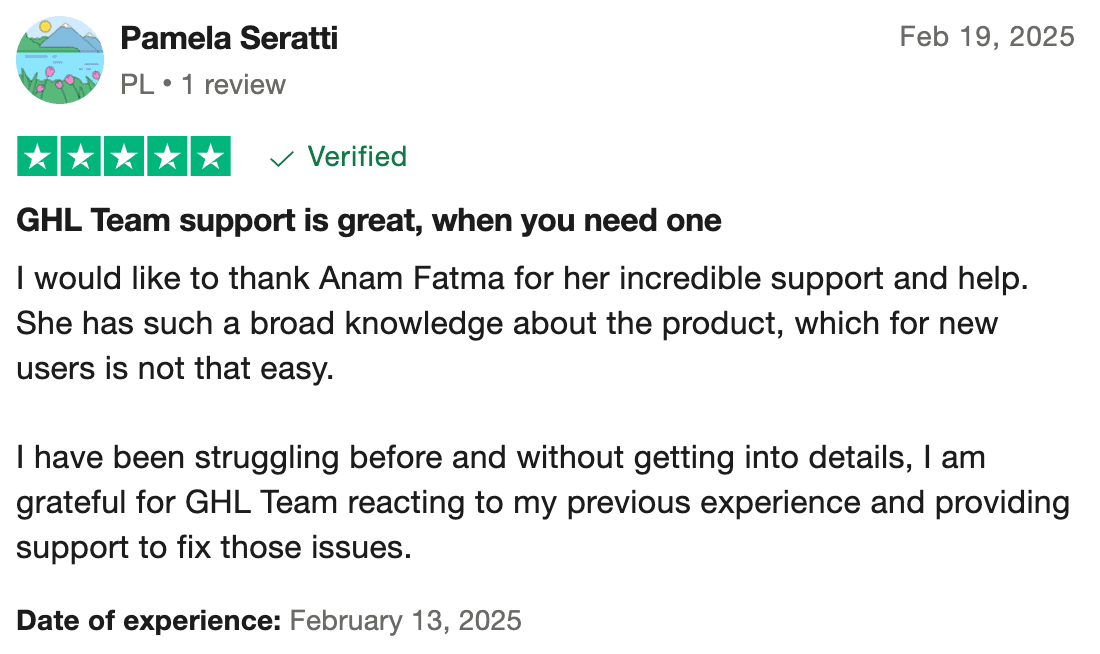Click the reviewer name Pamela Seratti
1100x654 pixels.
[x=229, y=39]
